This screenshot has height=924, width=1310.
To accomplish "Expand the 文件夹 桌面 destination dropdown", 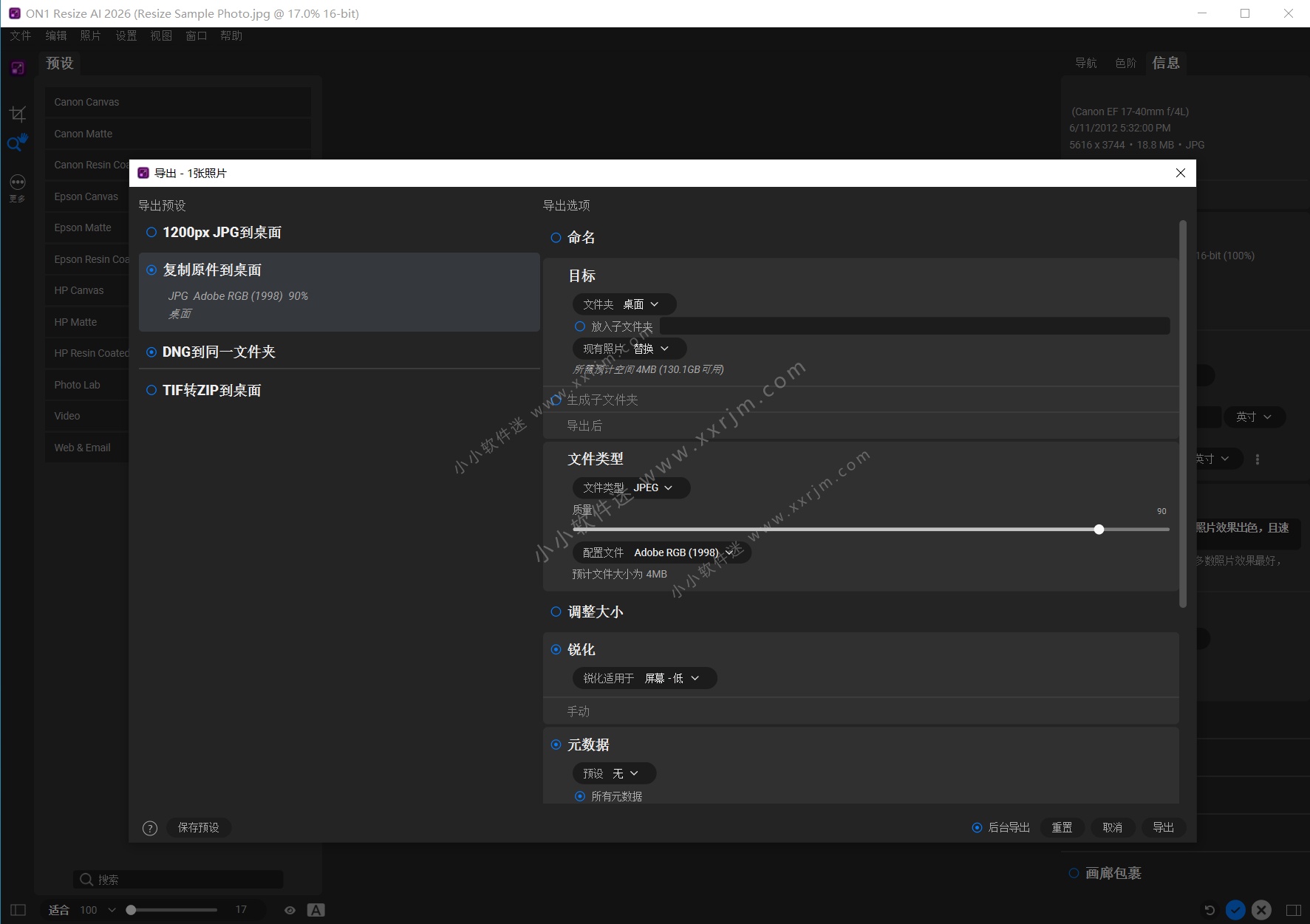I will (x=624, y=304).
